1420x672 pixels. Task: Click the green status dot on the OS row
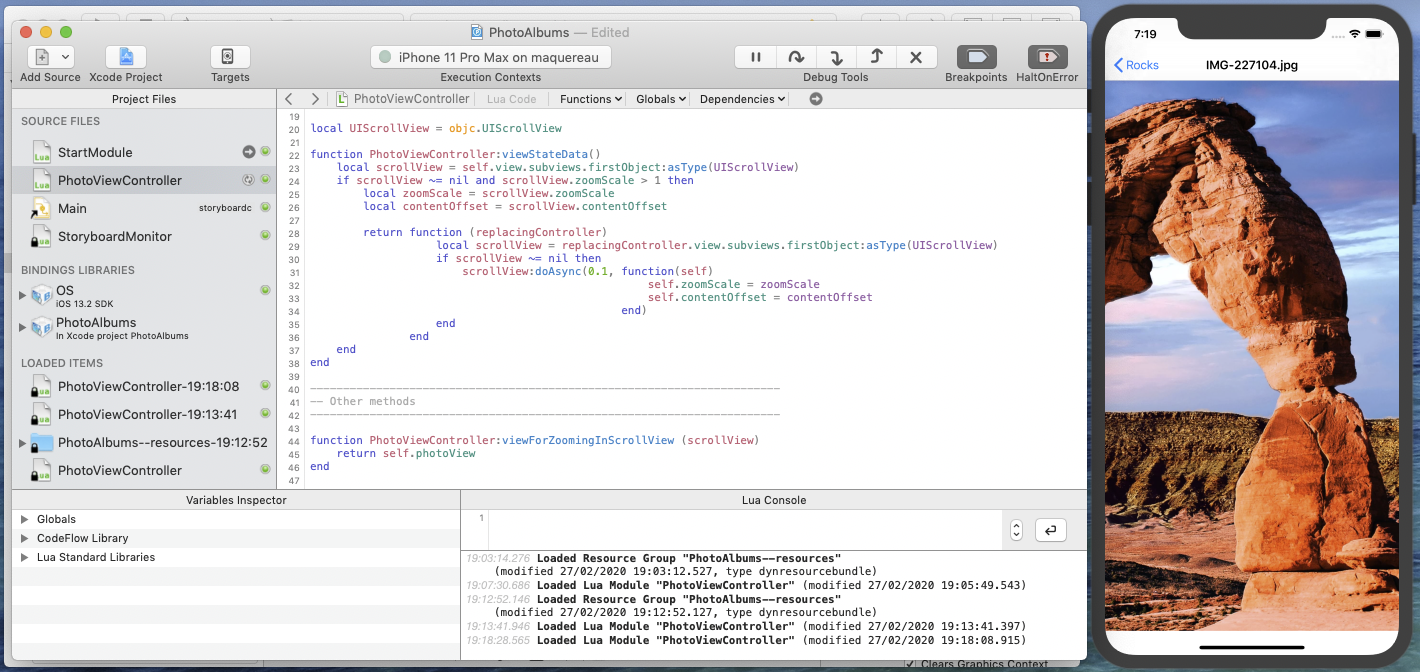266,290
